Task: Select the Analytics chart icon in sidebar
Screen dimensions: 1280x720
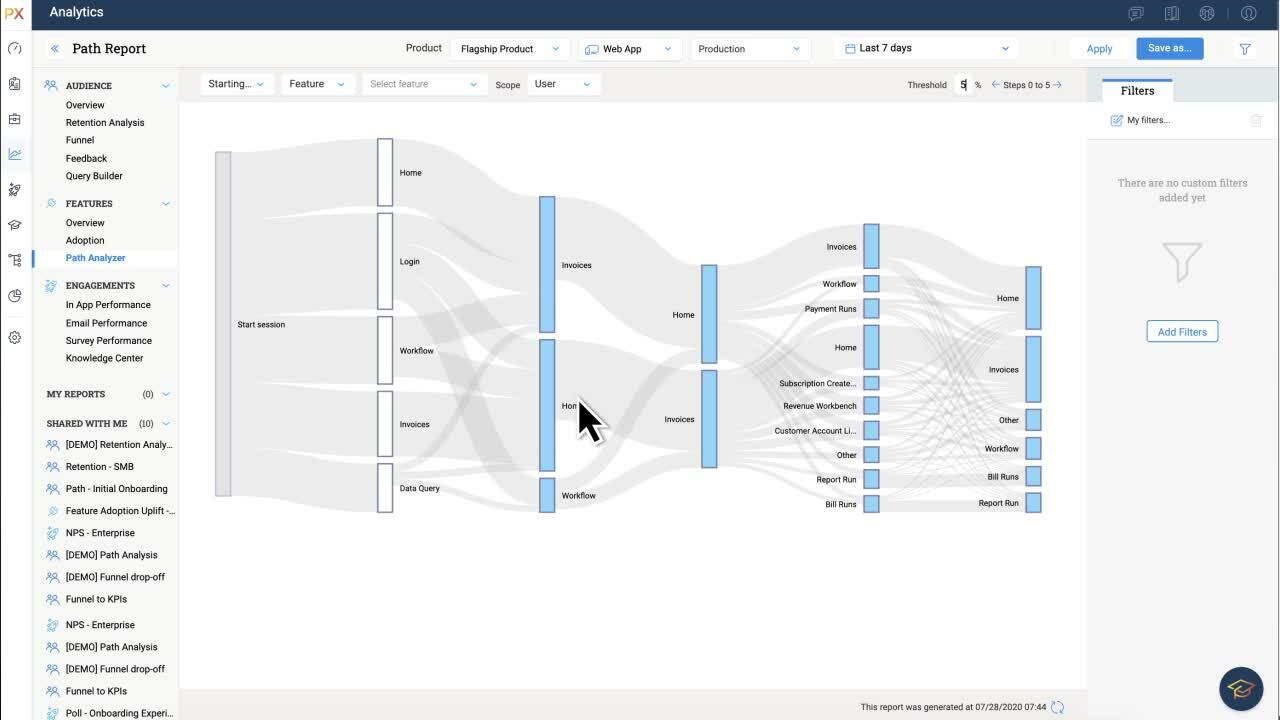Action: pos(14,154)
